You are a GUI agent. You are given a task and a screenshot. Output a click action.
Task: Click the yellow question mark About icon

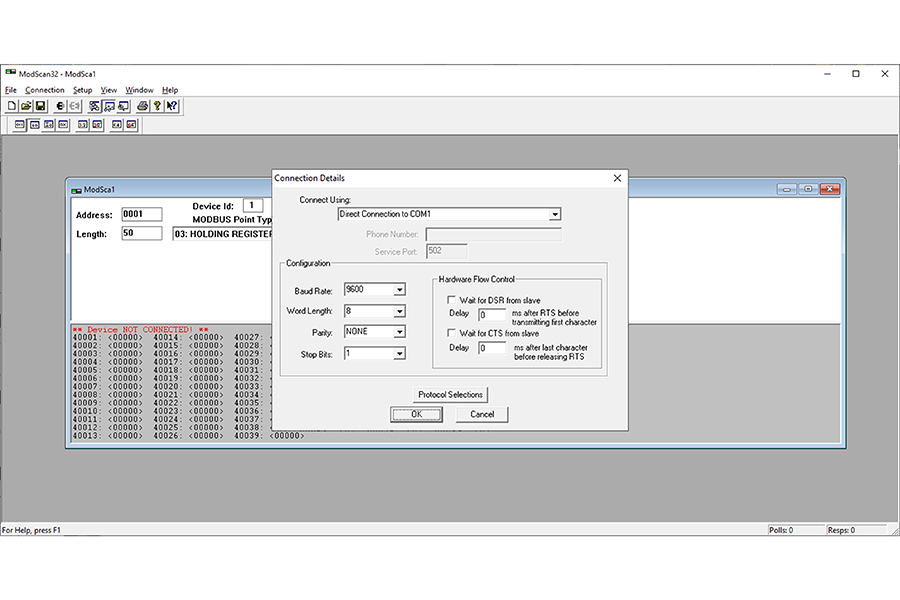pos(157,106)
